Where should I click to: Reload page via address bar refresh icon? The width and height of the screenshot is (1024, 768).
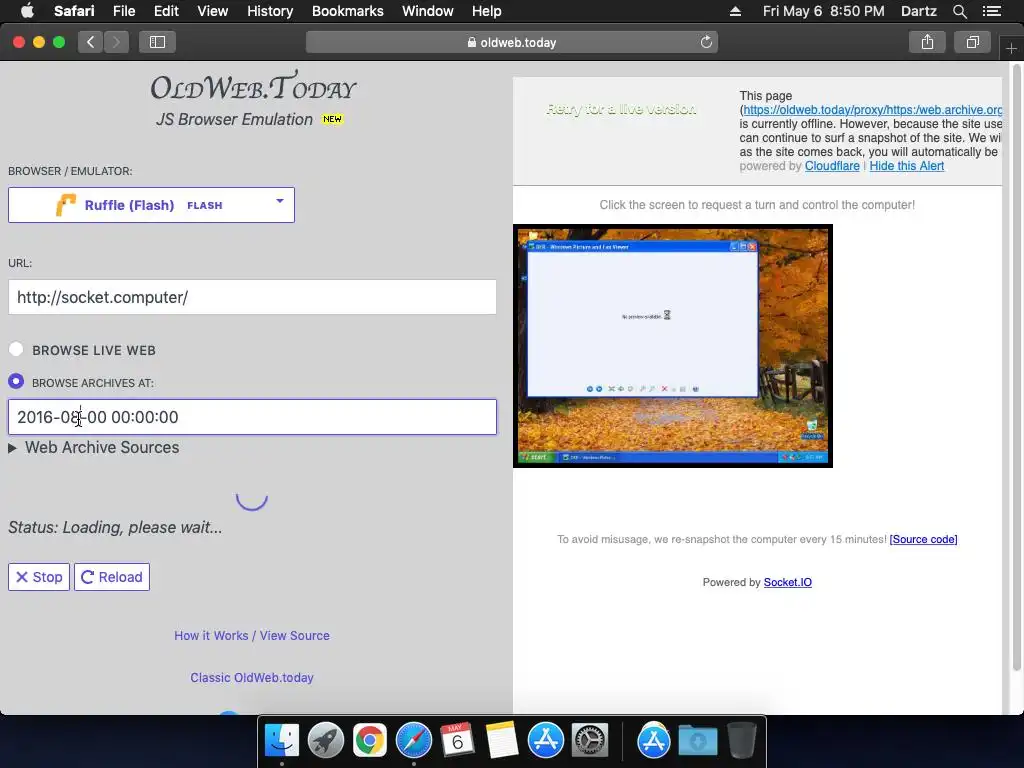[x=706, y=42]
